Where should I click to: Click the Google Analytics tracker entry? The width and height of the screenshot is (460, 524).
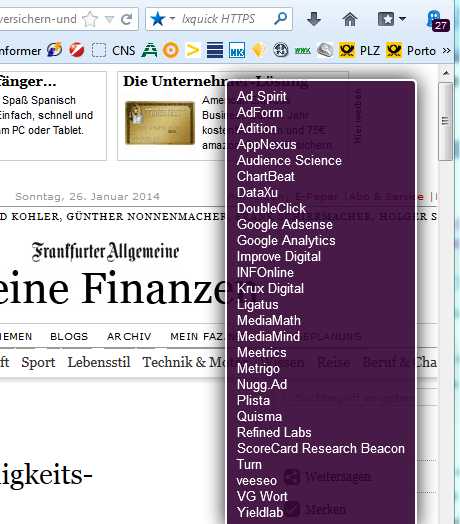[x=286, y=241]
